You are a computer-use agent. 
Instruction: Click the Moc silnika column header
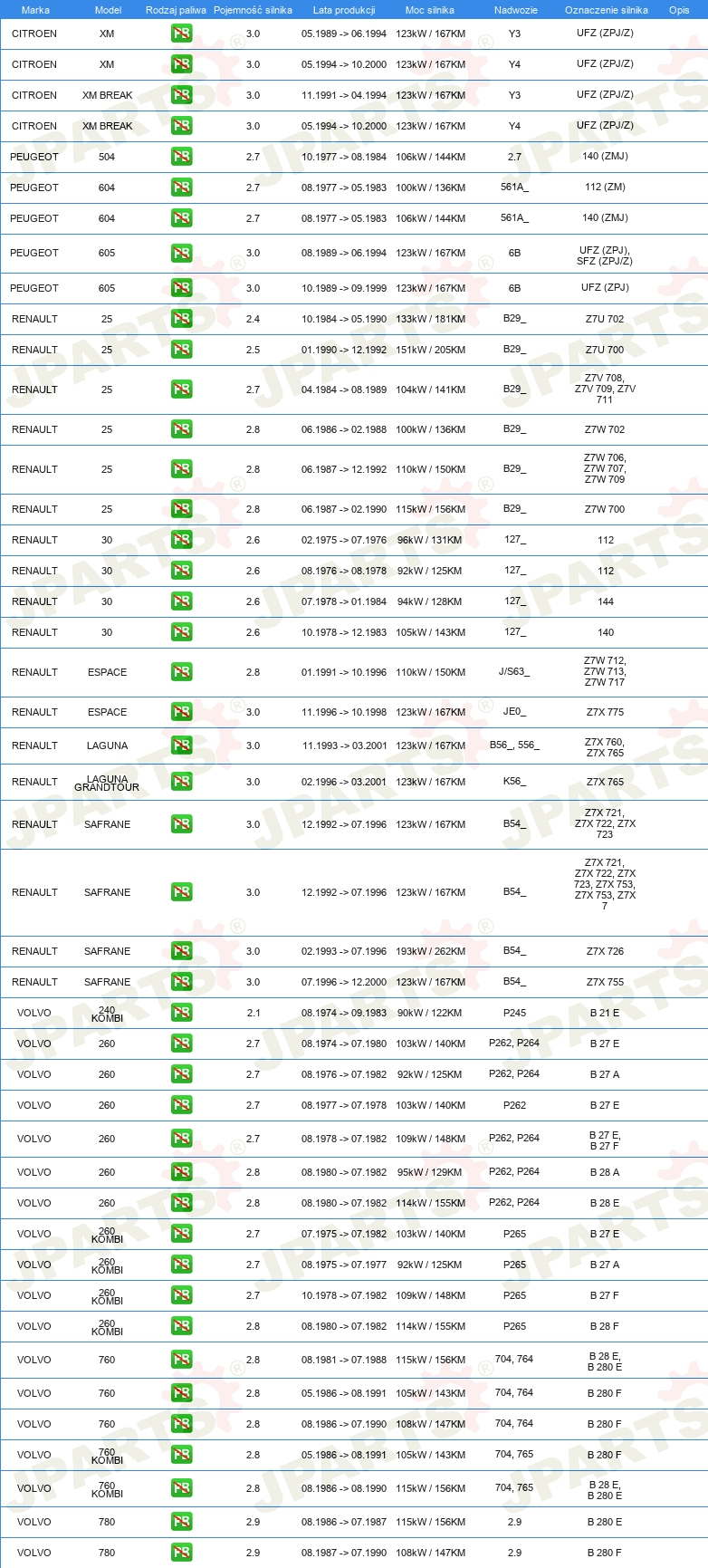(x=430, y=10)
